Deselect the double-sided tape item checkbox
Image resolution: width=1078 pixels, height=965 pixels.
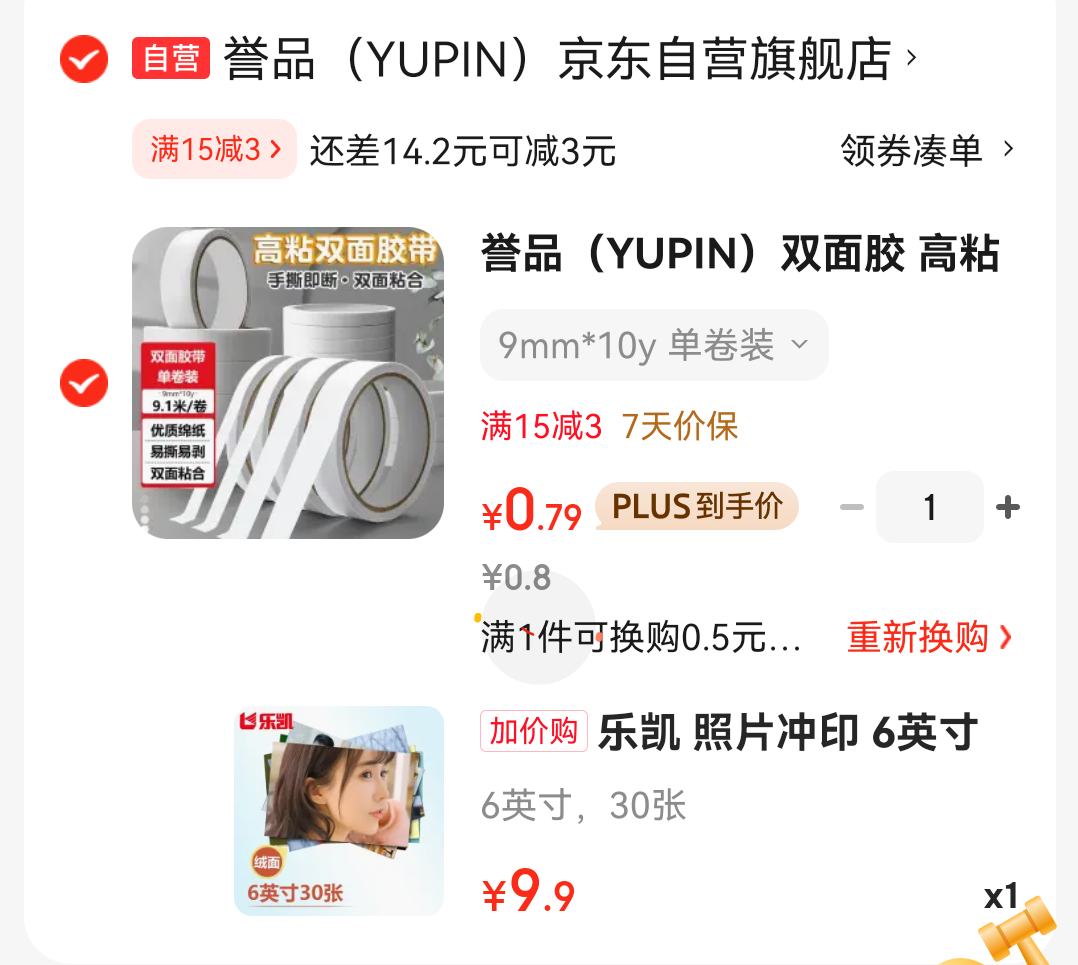[84, 383]
